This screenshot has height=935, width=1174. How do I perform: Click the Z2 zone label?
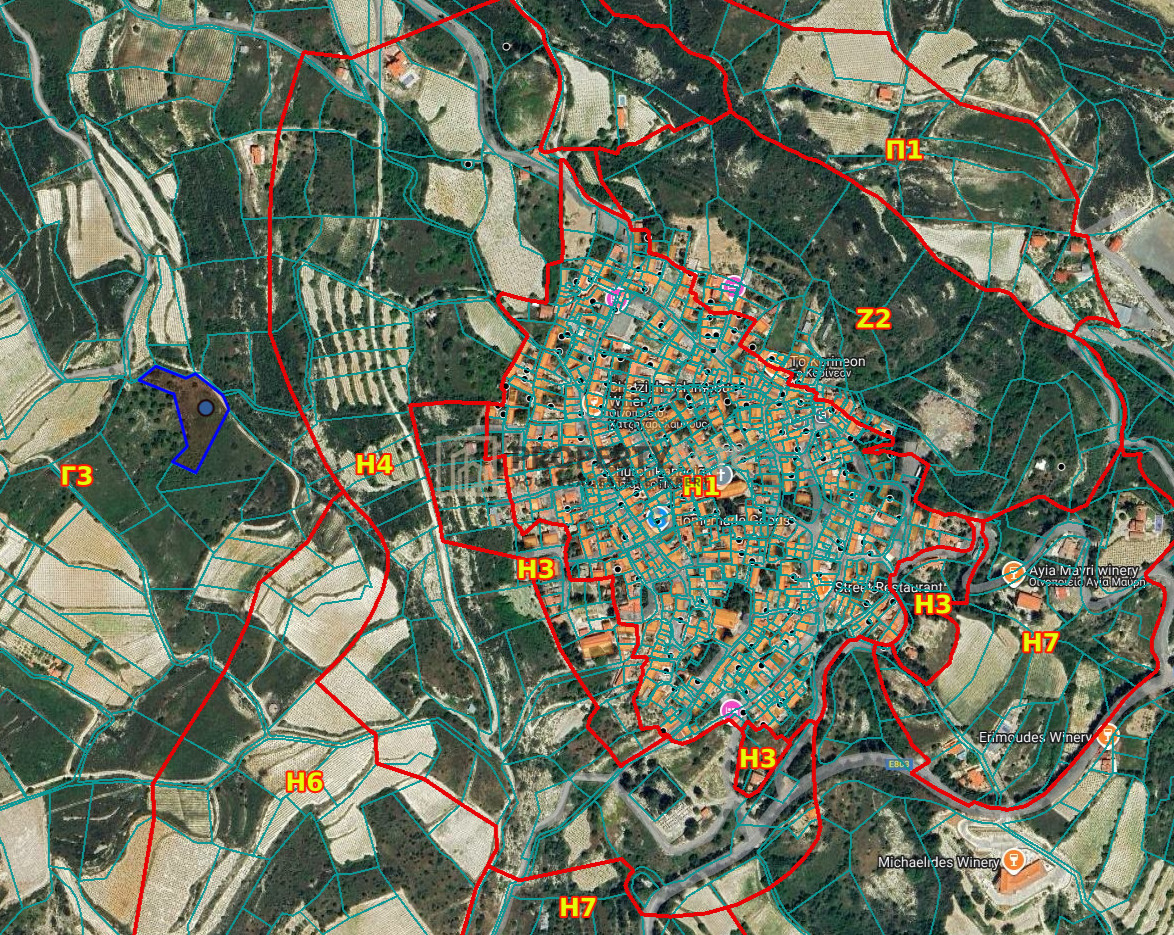(872, 319)
